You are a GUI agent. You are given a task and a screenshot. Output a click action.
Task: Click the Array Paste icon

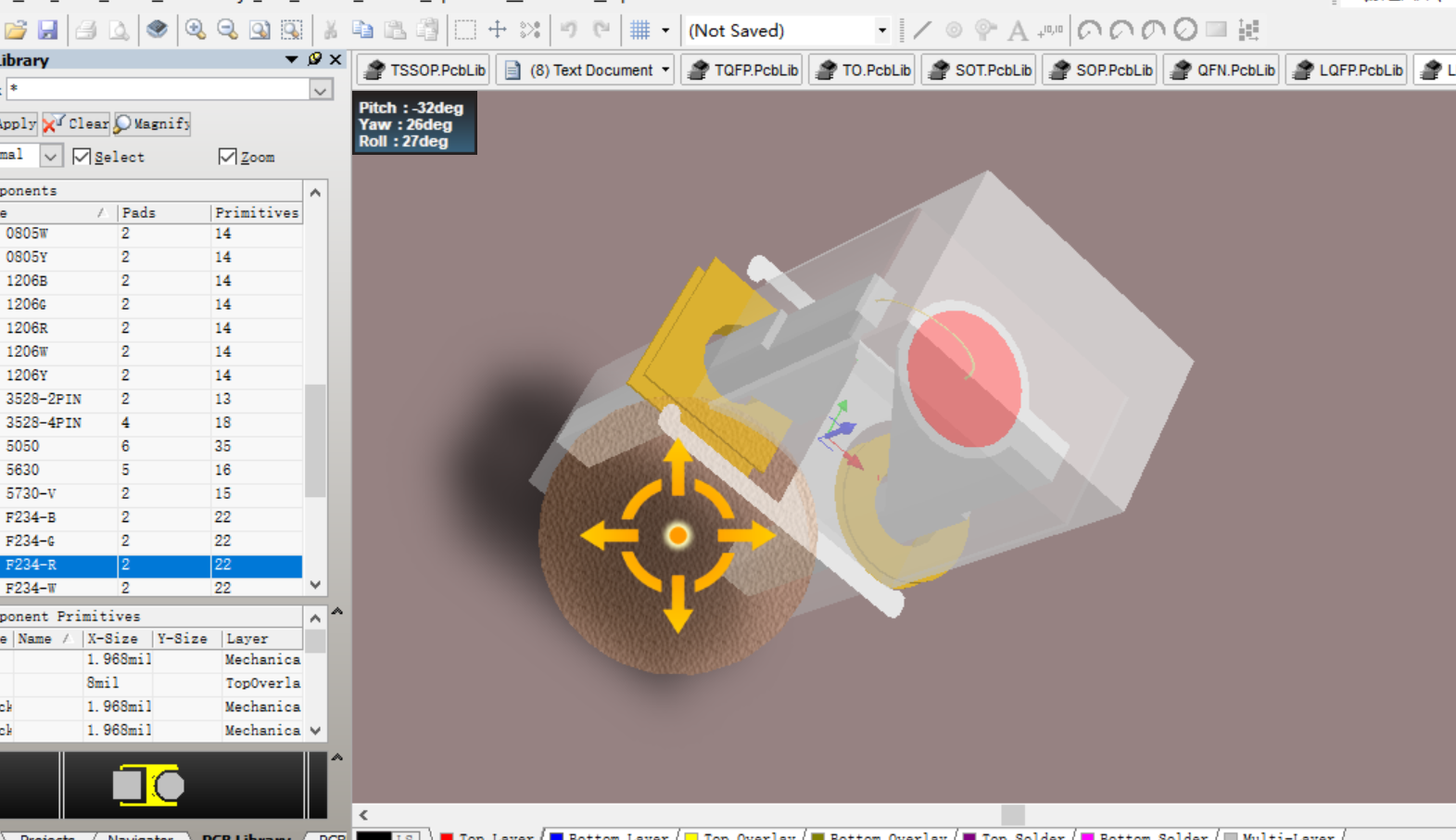pos(1248,31)
